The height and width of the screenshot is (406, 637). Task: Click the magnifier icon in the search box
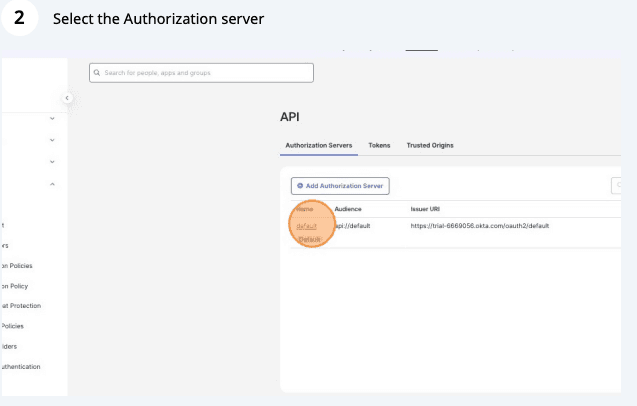[97, 73]
